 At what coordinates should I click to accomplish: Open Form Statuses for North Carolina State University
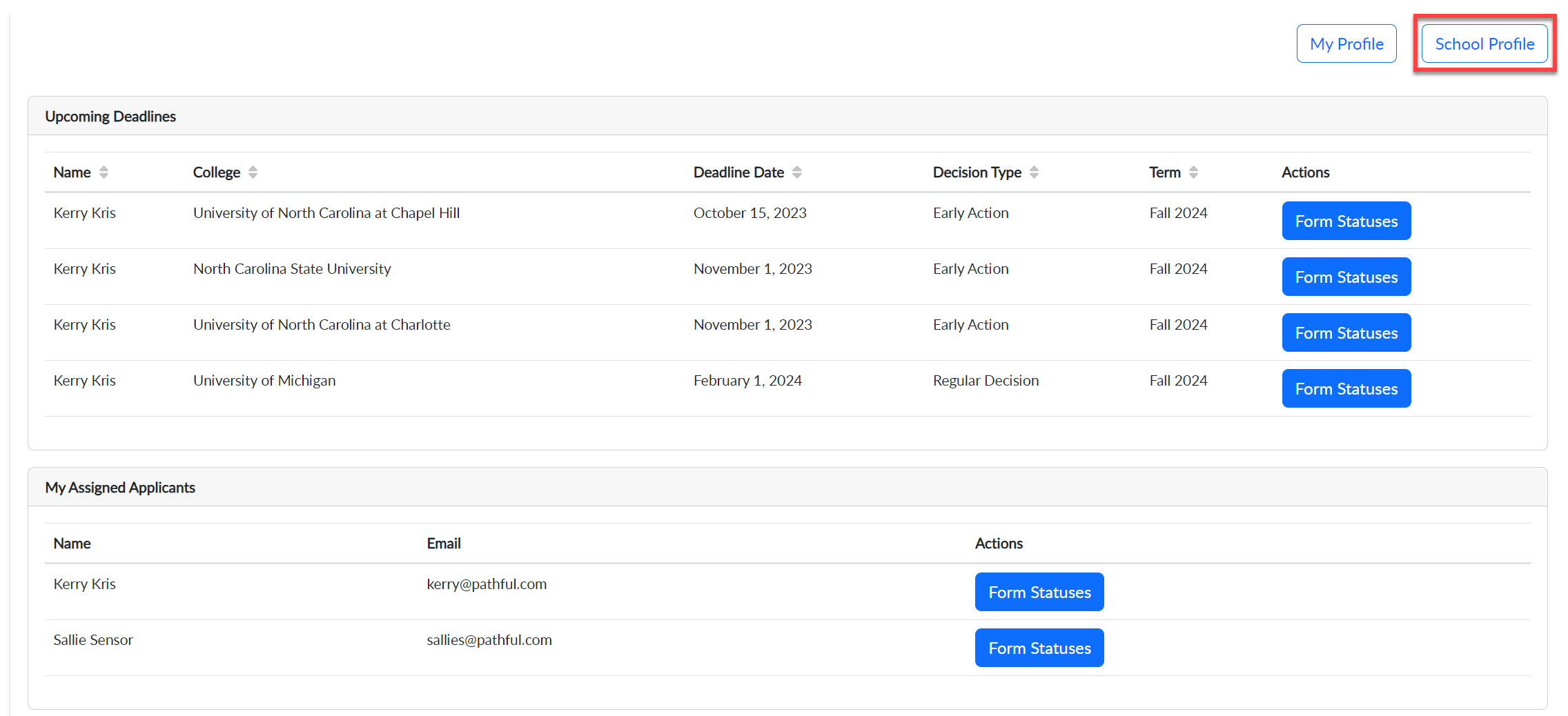click(1346, 277)
